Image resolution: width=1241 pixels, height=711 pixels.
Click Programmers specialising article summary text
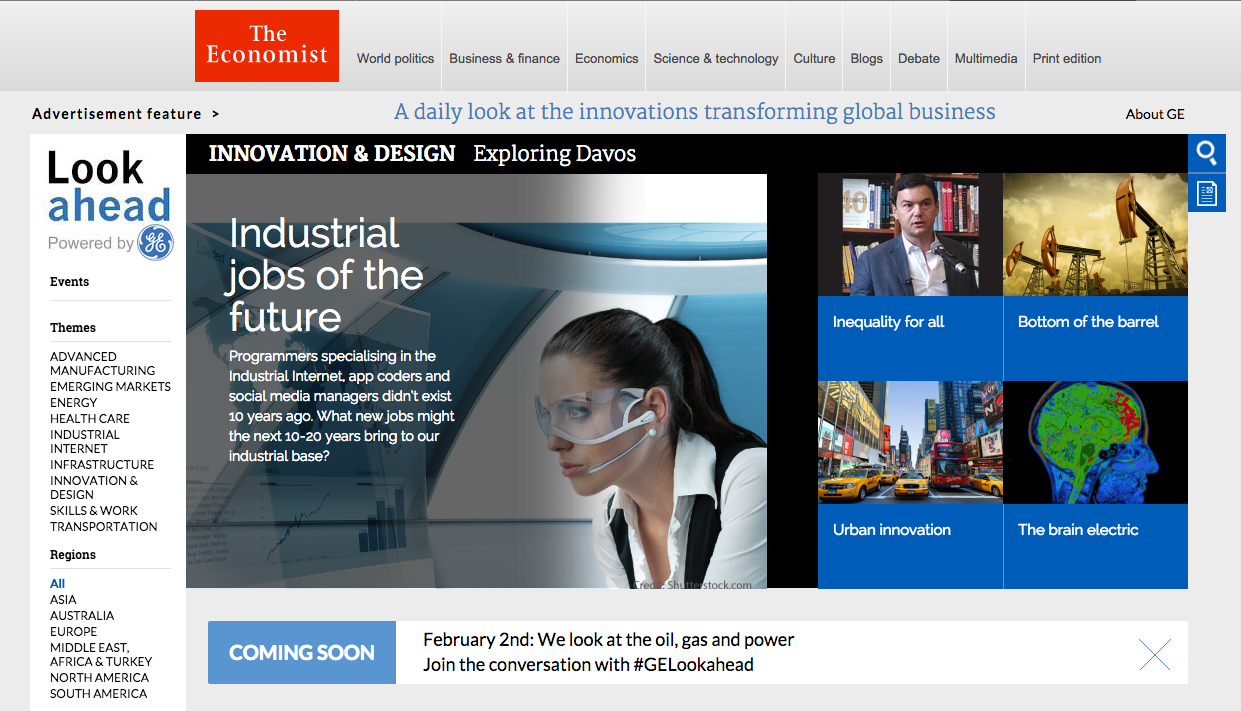342,406
